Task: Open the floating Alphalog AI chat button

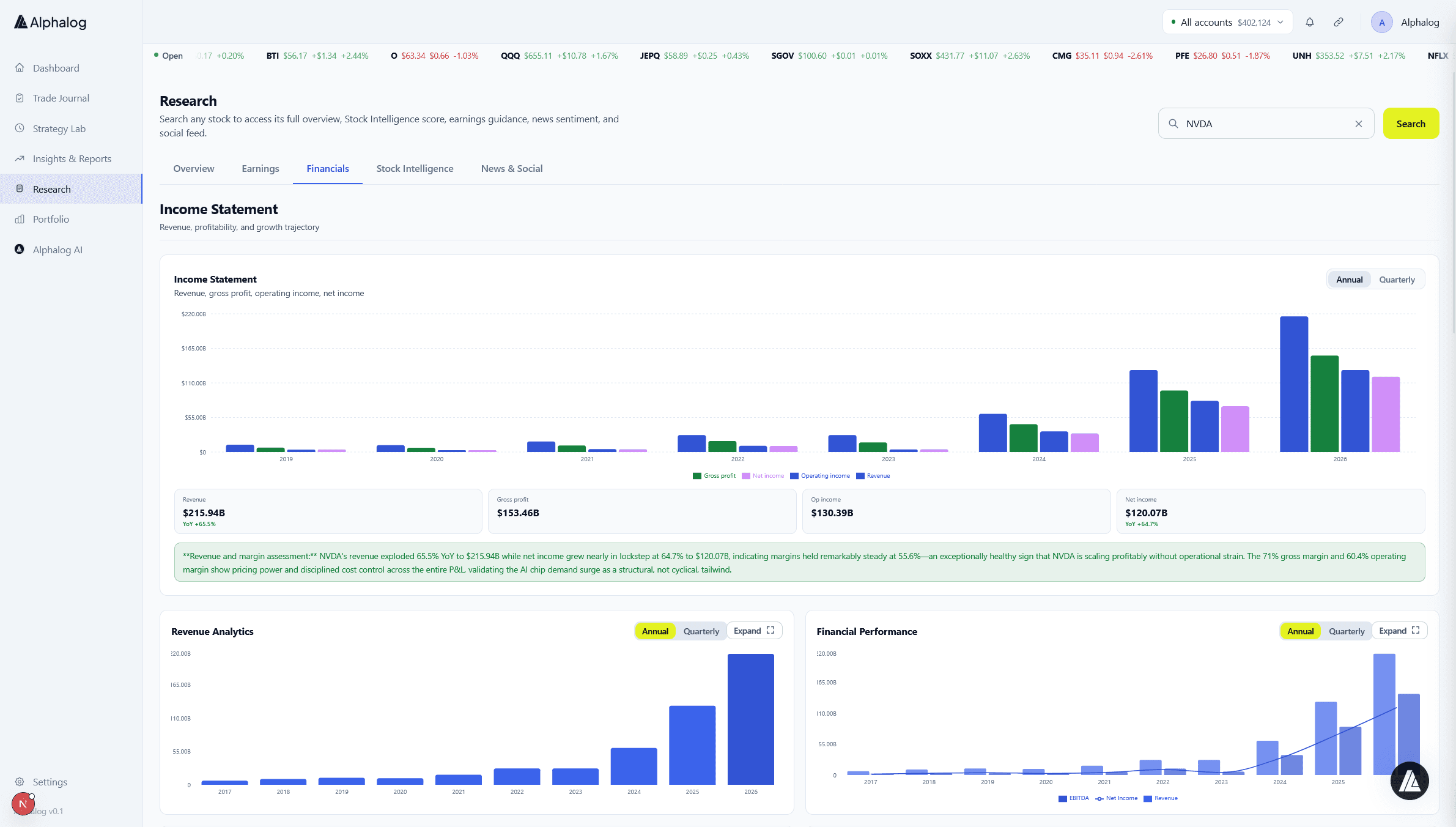Action: click(1410, 781)
